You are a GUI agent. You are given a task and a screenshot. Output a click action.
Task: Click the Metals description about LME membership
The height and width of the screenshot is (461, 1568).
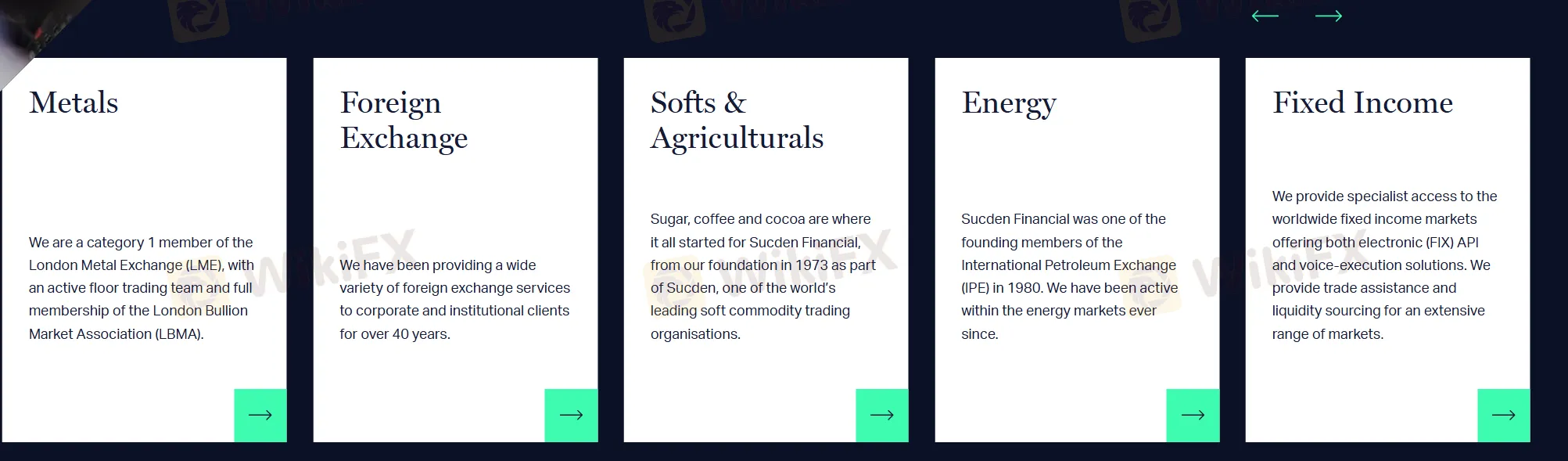pyautogui.click(x=142, y=288)
